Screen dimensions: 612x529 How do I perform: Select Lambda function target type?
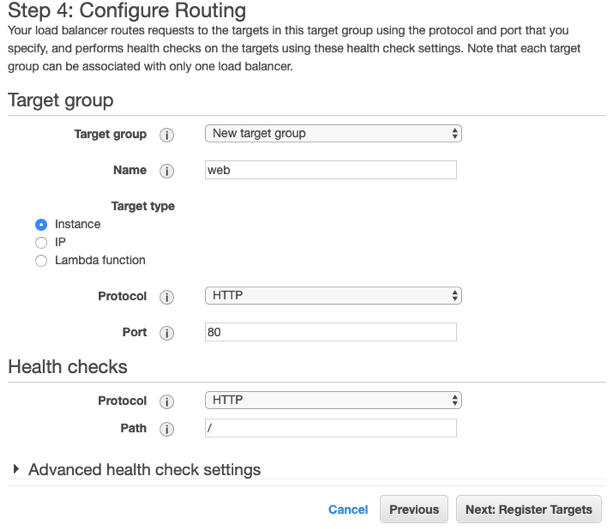click(41, 260)
